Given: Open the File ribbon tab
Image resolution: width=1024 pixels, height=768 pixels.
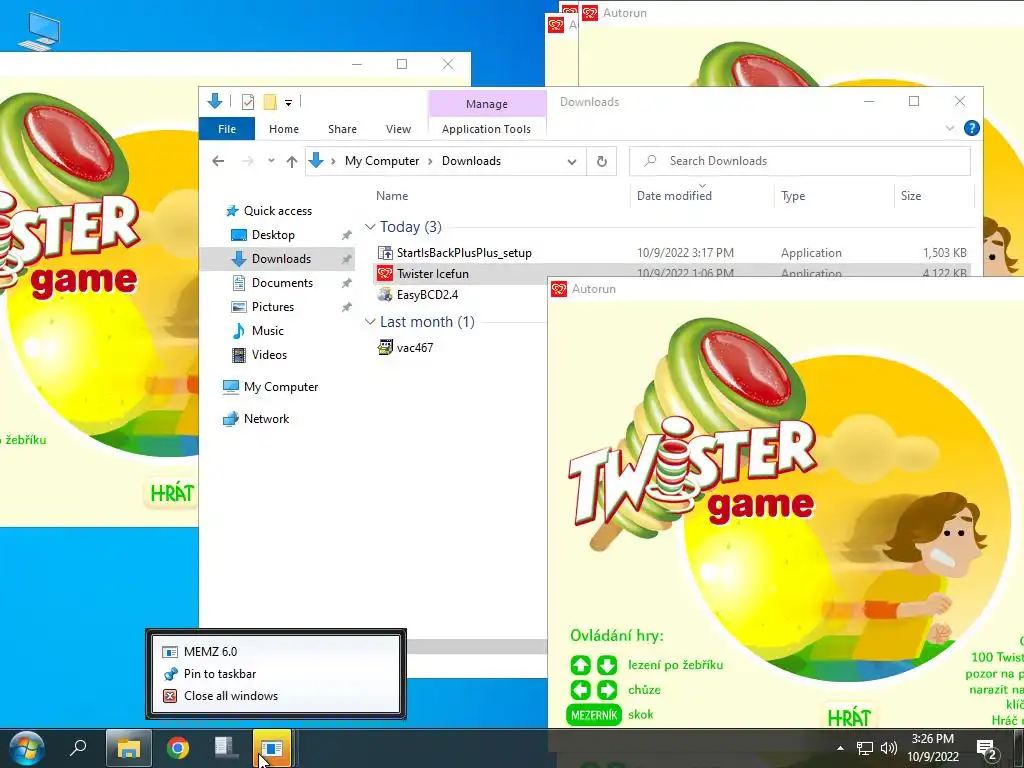Looking at the screenshot, I should [227, 129].
